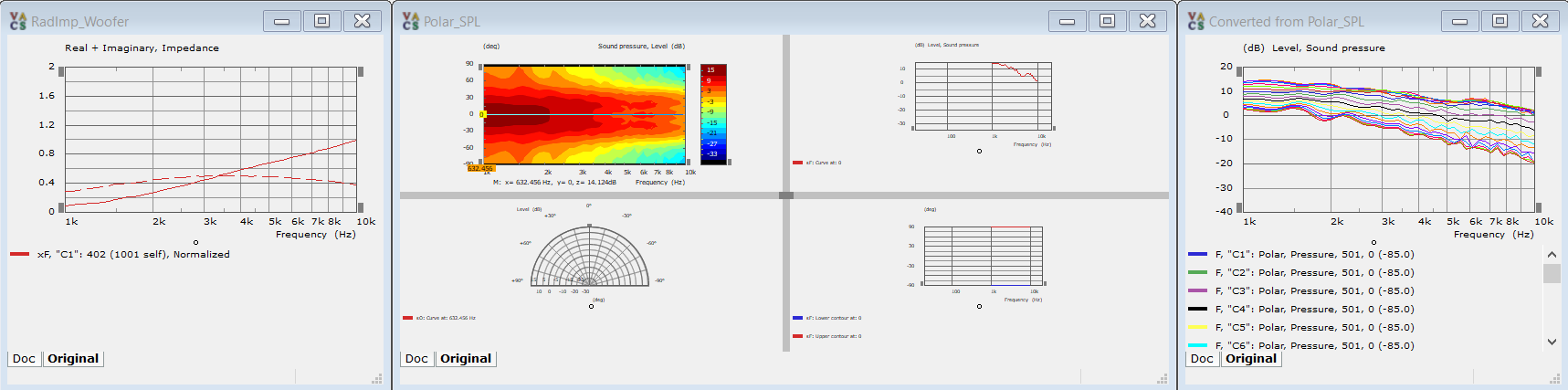
Task: Click the purple C3 legend swatch in Converted window
Action: click(x=1198, y=291)
